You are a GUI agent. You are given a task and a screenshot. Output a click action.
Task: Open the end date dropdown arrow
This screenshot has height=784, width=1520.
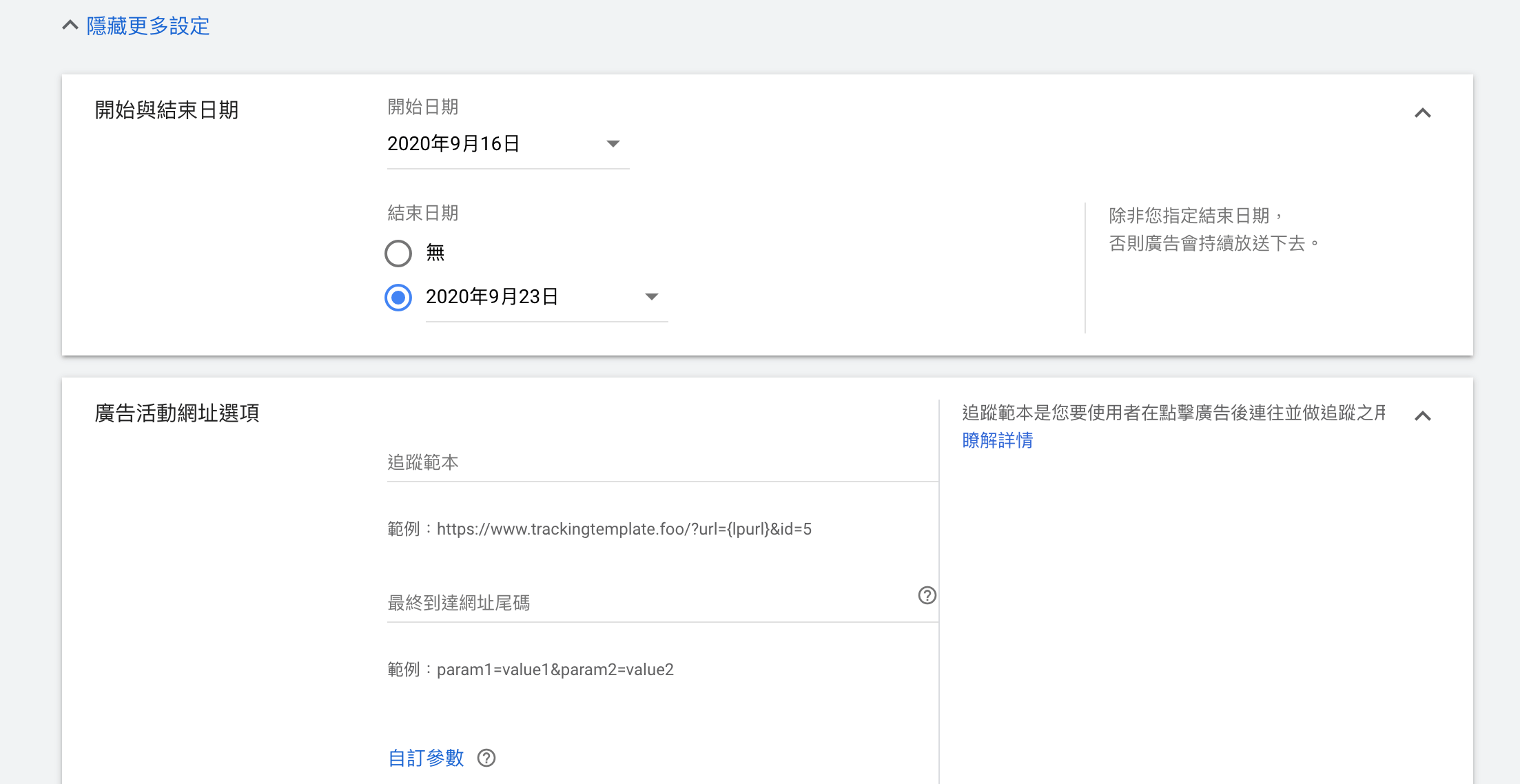coord(651,297)
